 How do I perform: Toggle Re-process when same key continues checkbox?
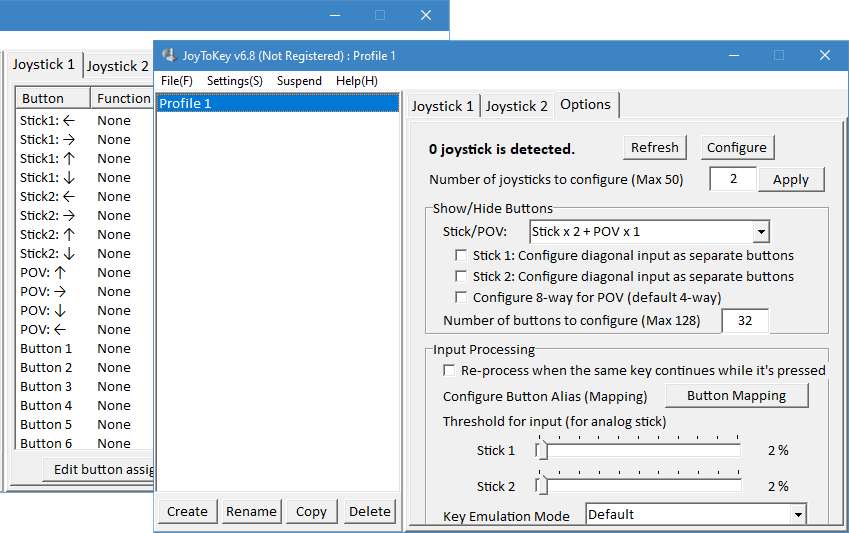(449, 370)
